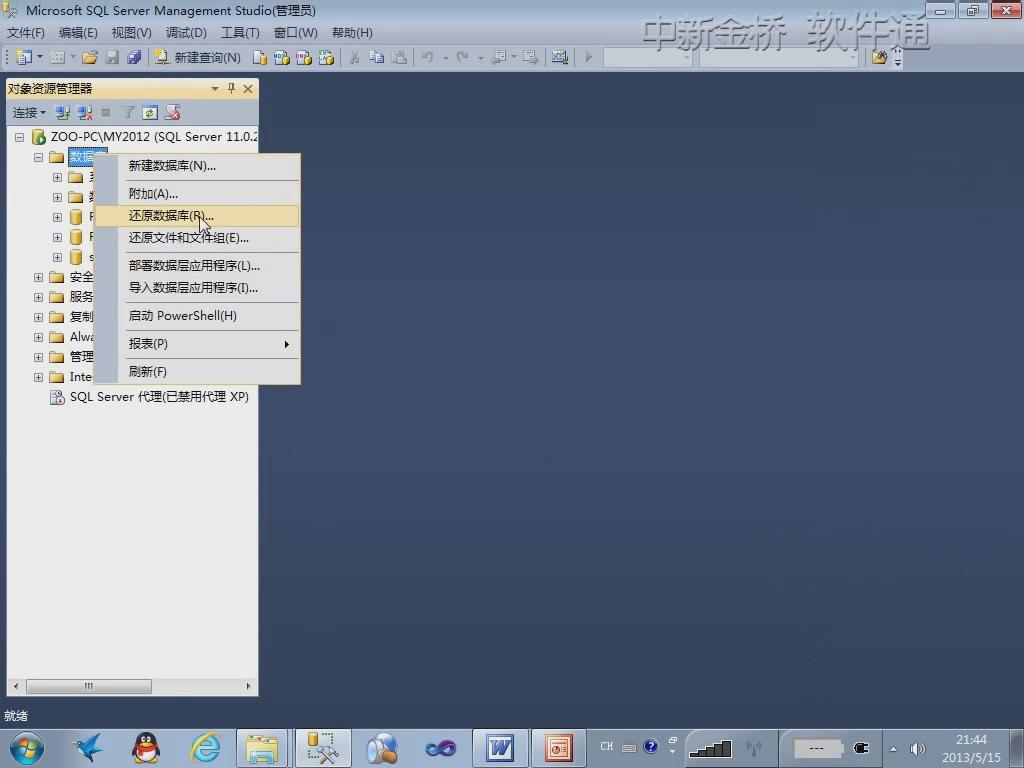This screenshot has width=1024, height=768.
Task: Open QQ penguin in taskbar
Action: (x=146, y=748)
